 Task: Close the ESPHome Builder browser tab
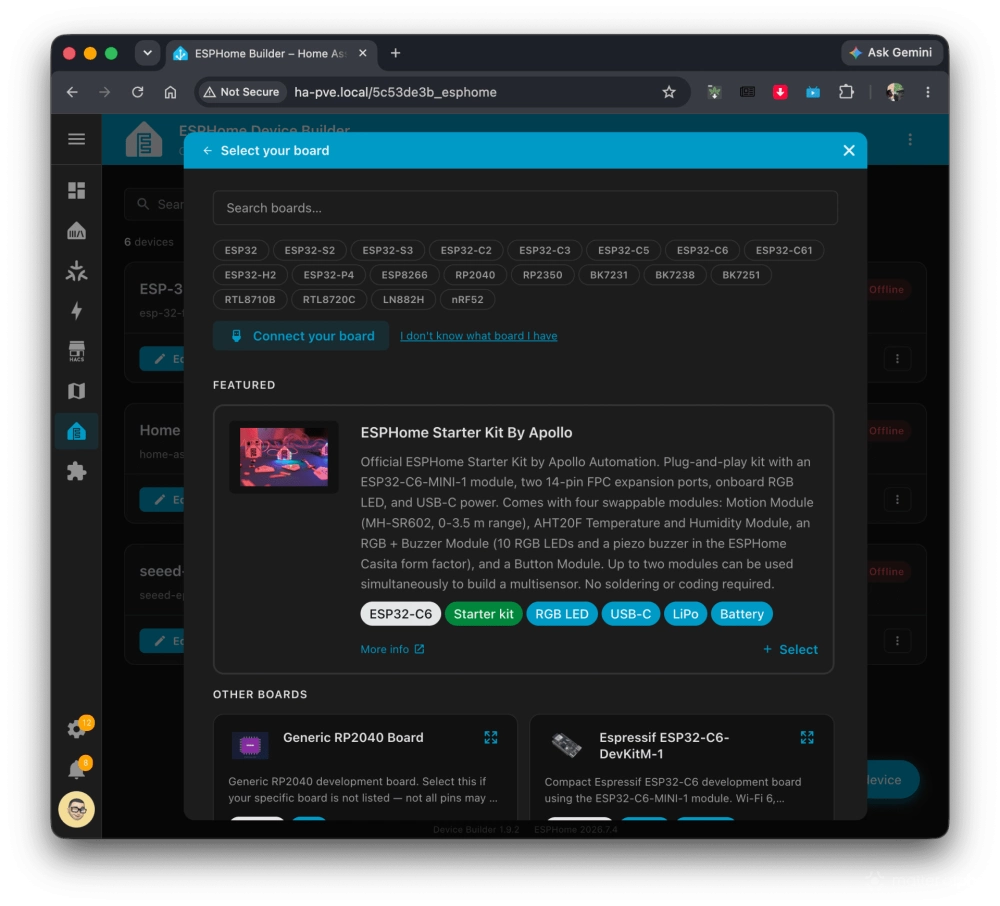(362, 53)
